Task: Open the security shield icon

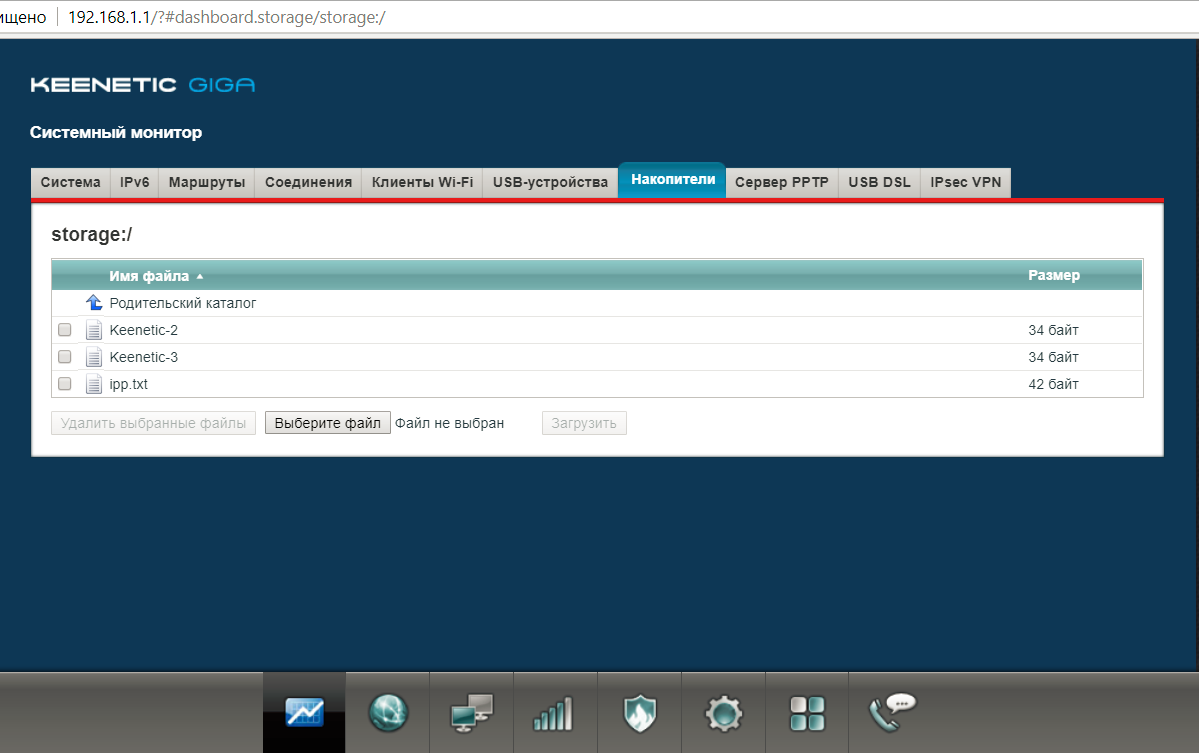Action: [639, 712]
